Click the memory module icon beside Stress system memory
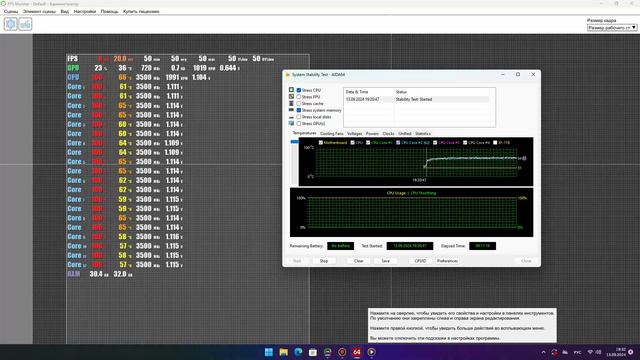The width and height of the screenshot is (640, 360). tap(291, 110)
